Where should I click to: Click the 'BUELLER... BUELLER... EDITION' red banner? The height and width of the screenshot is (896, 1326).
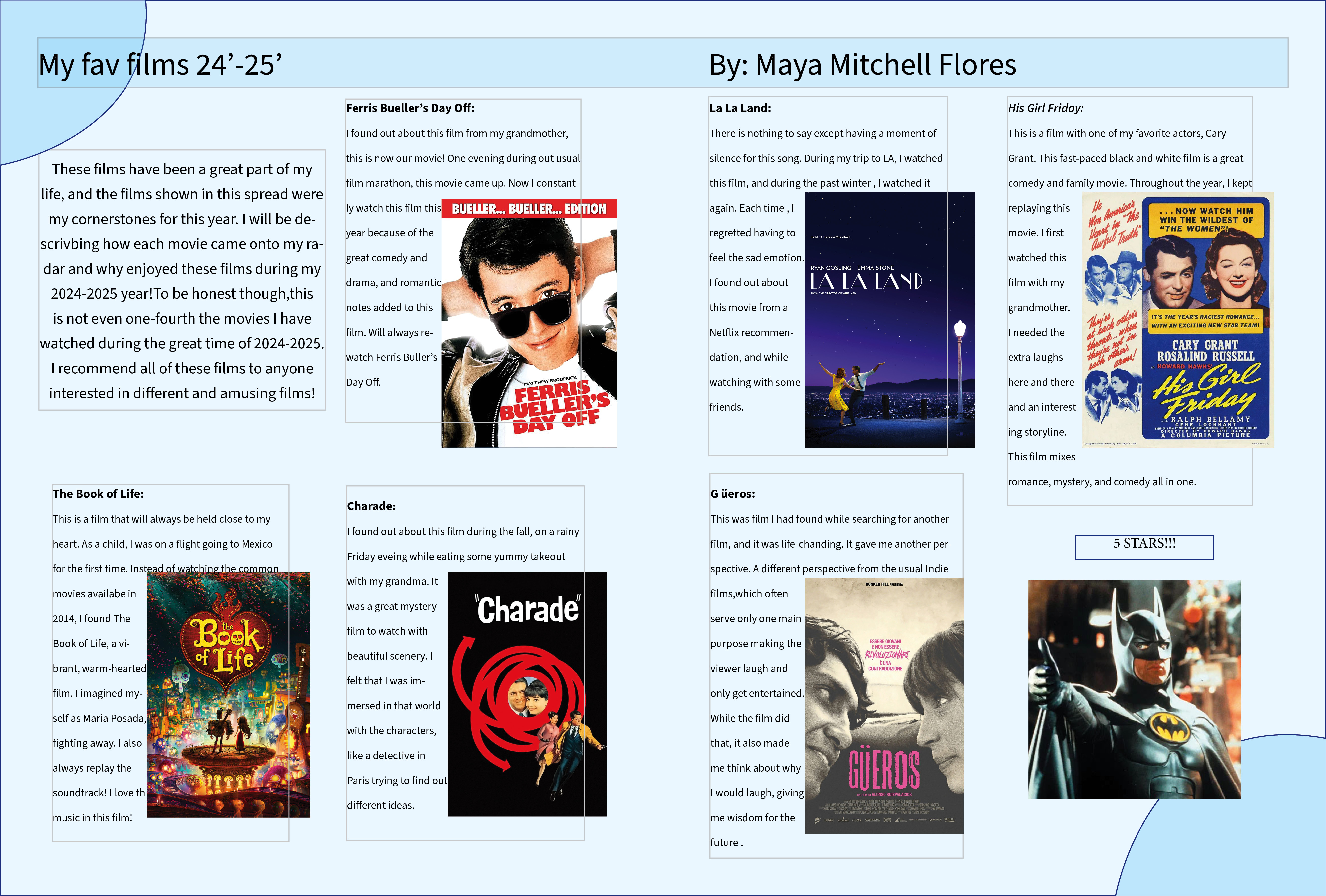529,209
